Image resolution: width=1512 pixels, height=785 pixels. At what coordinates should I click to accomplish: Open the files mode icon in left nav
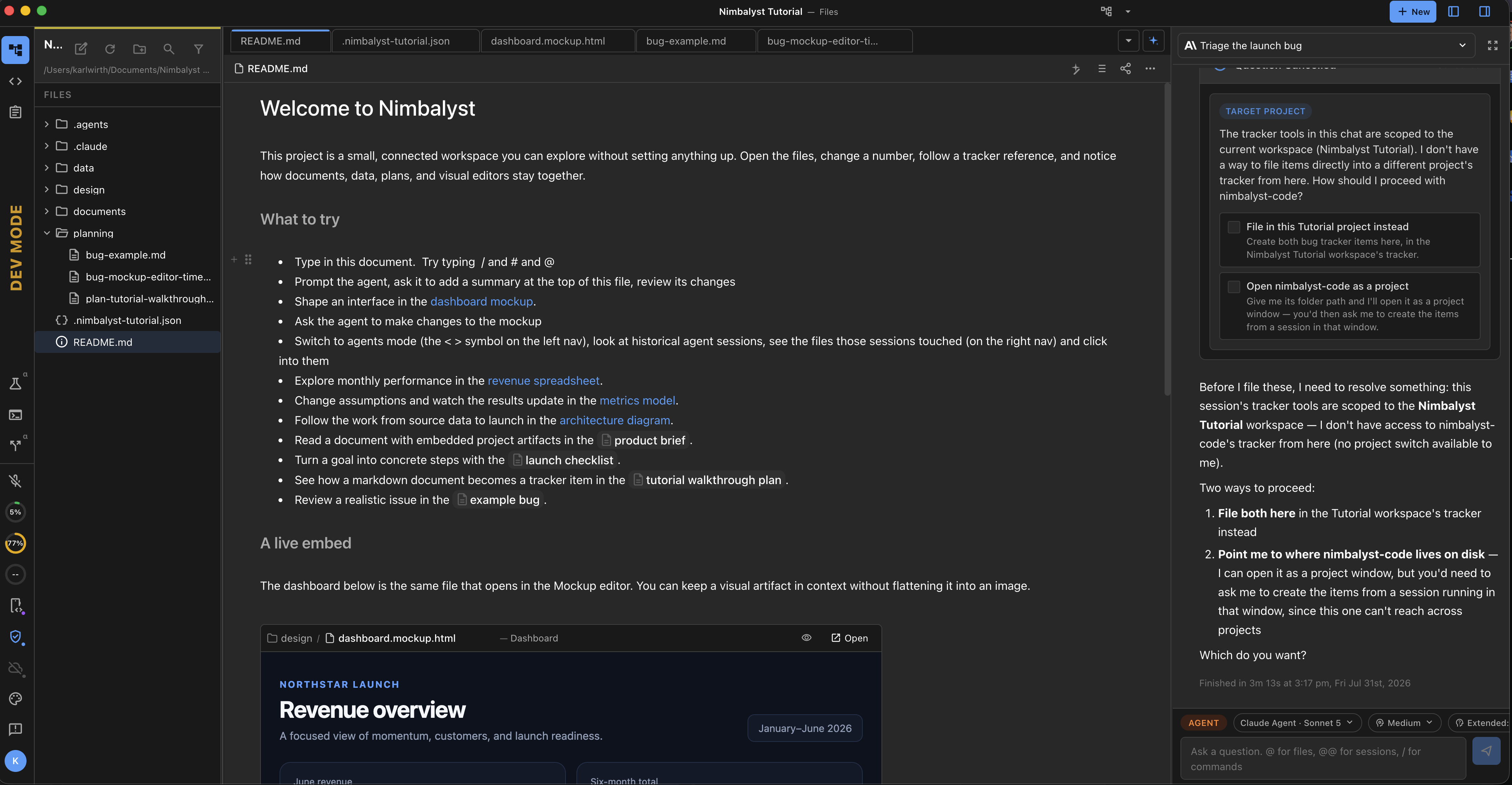[16, 50]
